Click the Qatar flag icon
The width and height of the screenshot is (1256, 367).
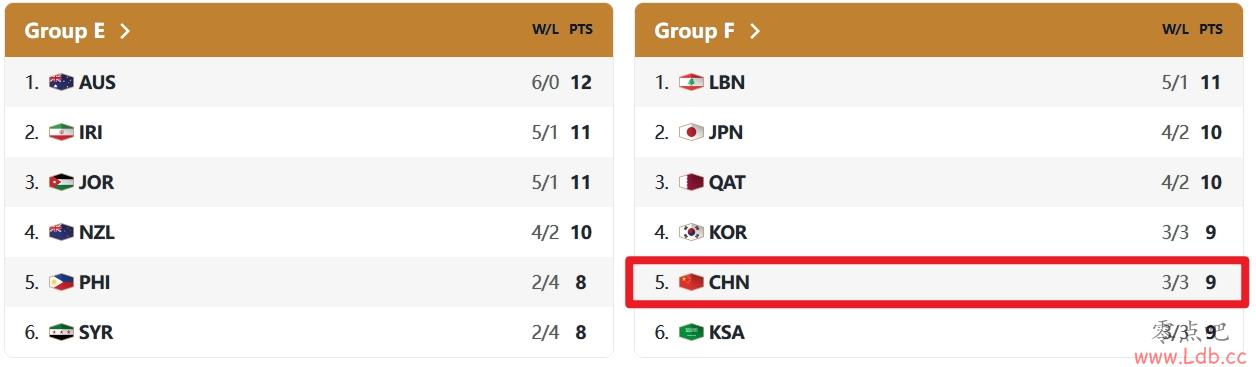pyautogui.click(x=691, y=182)
